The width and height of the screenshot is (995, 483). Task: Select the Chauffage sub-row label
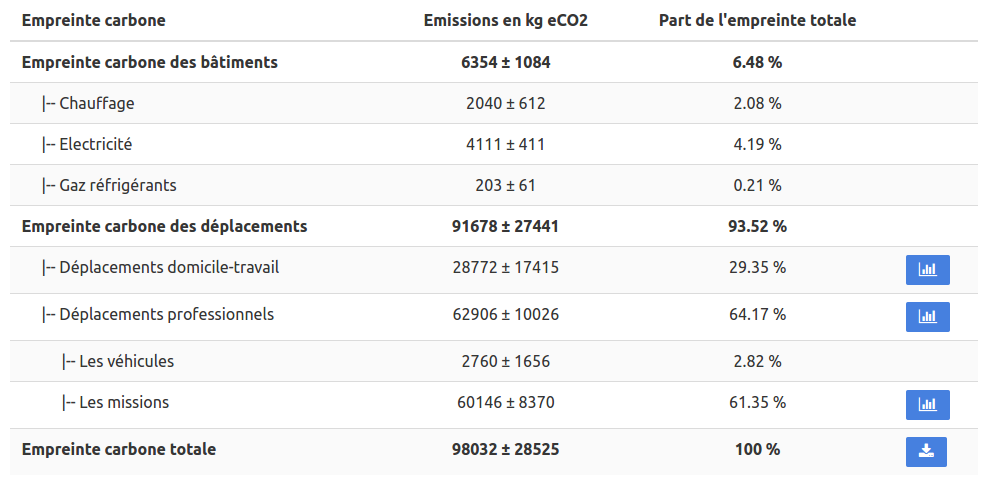pos(96,103)
